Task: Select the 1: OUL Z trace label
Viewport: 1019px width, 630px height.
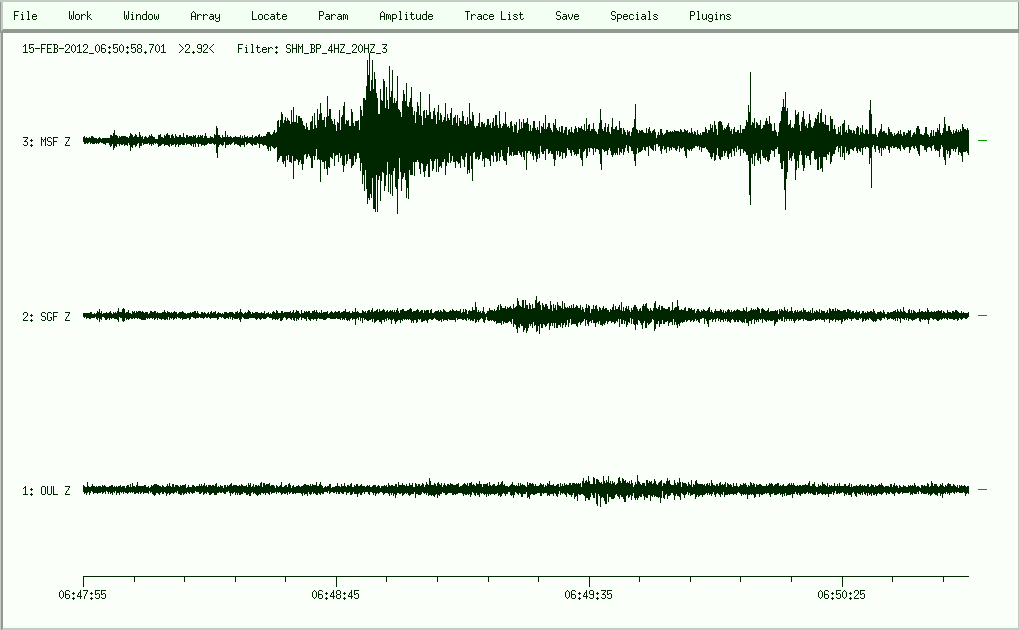Action: click(x=47, y=491)
